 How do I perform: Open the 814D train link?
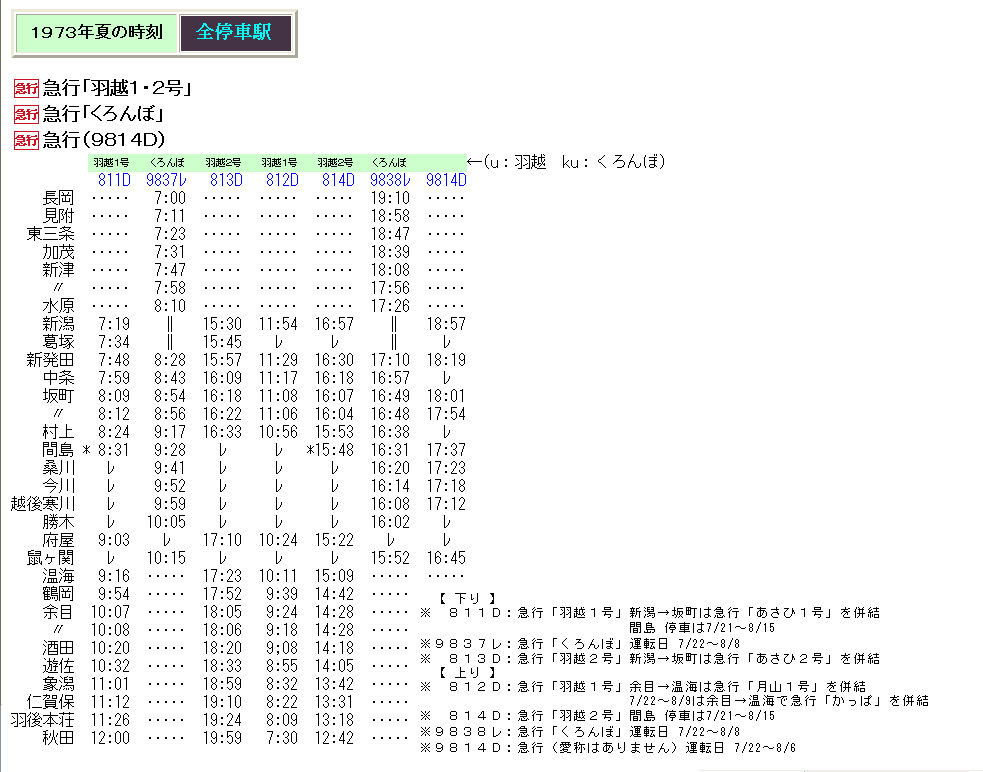(x=338, y=181)
